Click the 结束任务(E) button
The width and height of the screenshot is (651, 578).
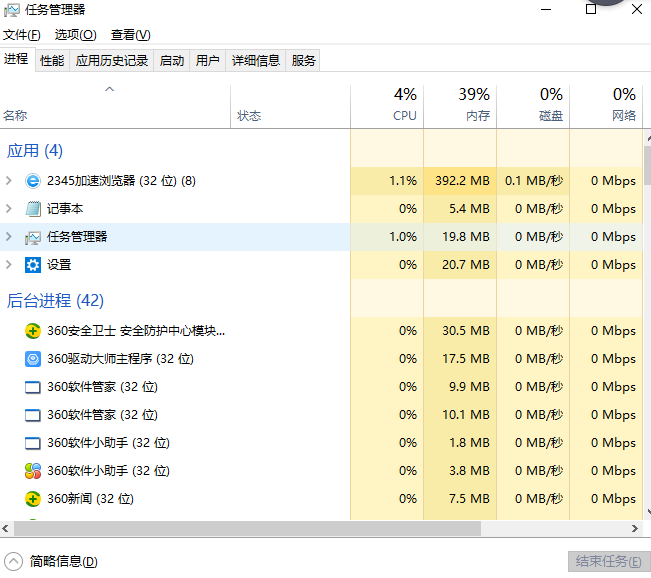[x=608, y=562]
